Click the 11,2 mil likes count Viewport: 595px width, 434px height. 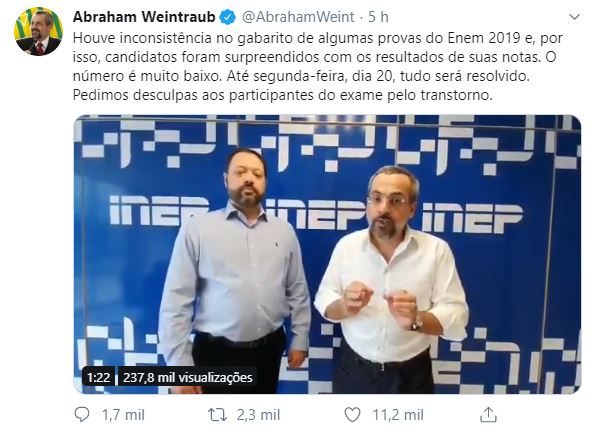[x=398, y=415]
